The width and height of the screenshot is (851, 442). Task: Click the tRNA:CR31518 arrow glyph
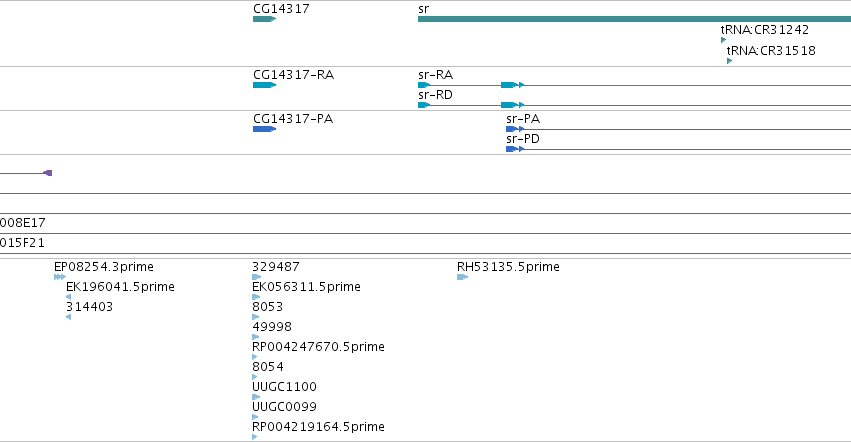(729, 61)
